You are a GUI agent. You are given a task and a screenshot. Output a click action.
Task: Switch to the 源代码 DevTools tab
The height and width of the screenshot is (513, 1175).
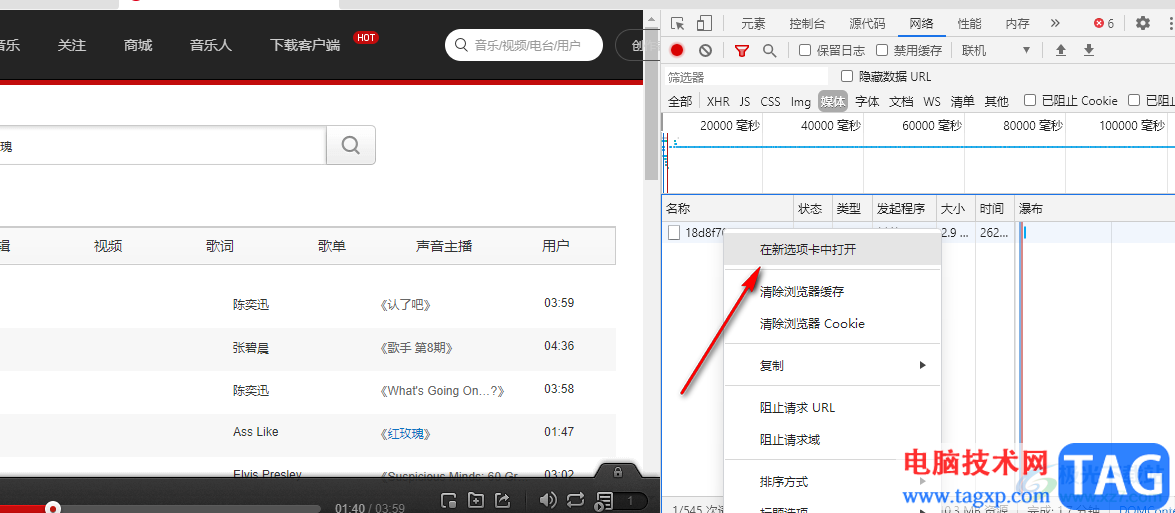point(867,23)
